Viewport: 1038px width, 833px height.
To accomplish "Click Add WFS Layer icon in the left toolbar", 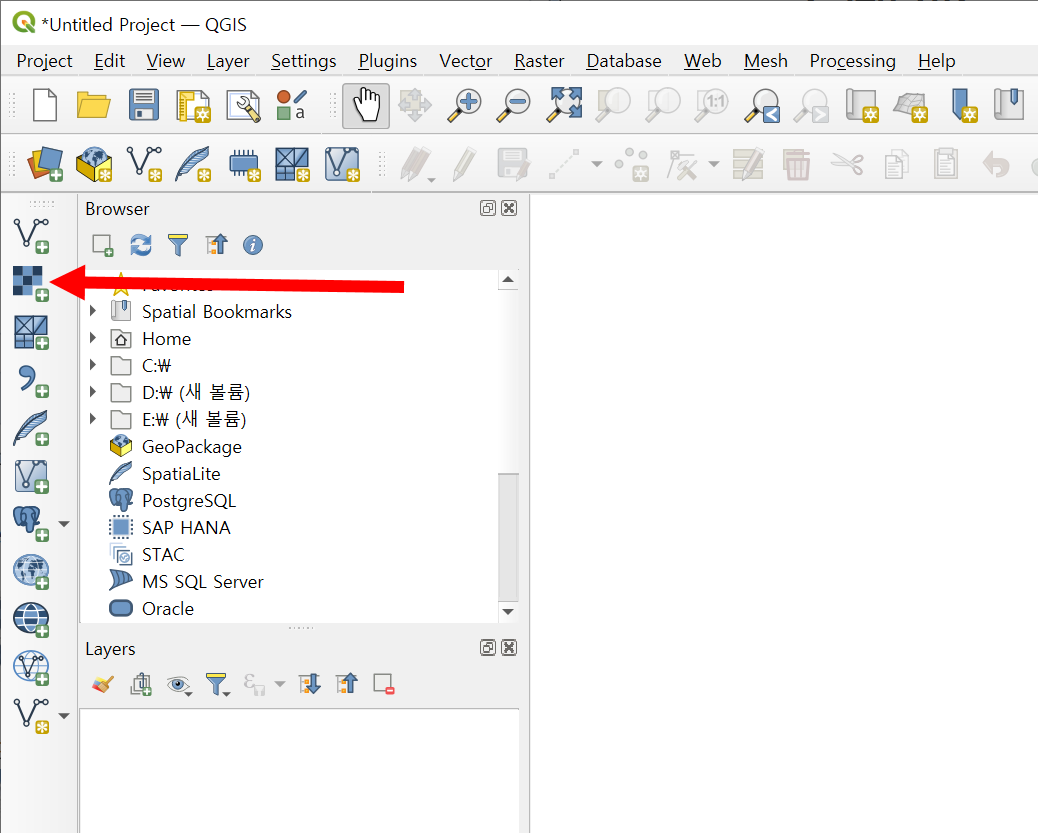I will point(31,667).
